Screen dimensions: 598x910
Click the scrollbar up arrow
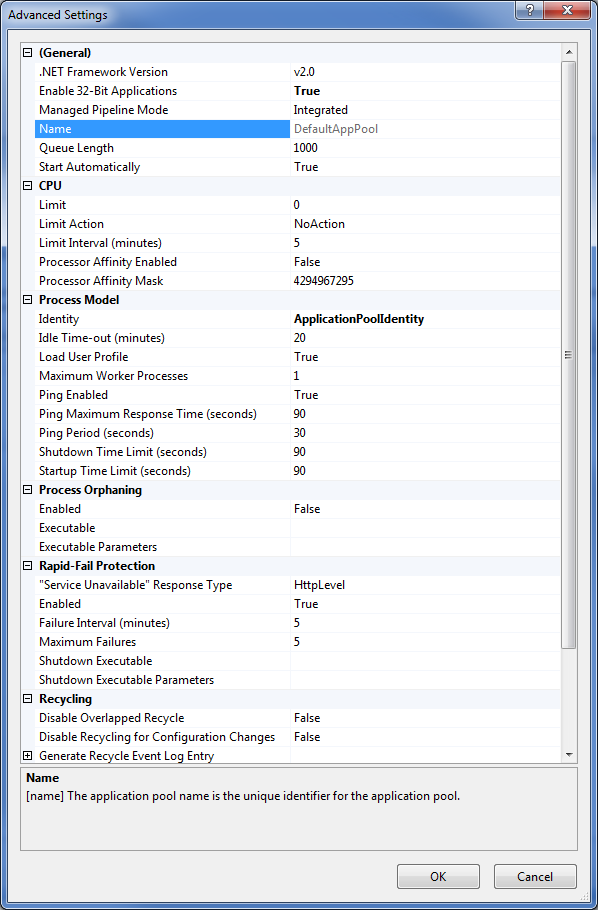point(569,52)
